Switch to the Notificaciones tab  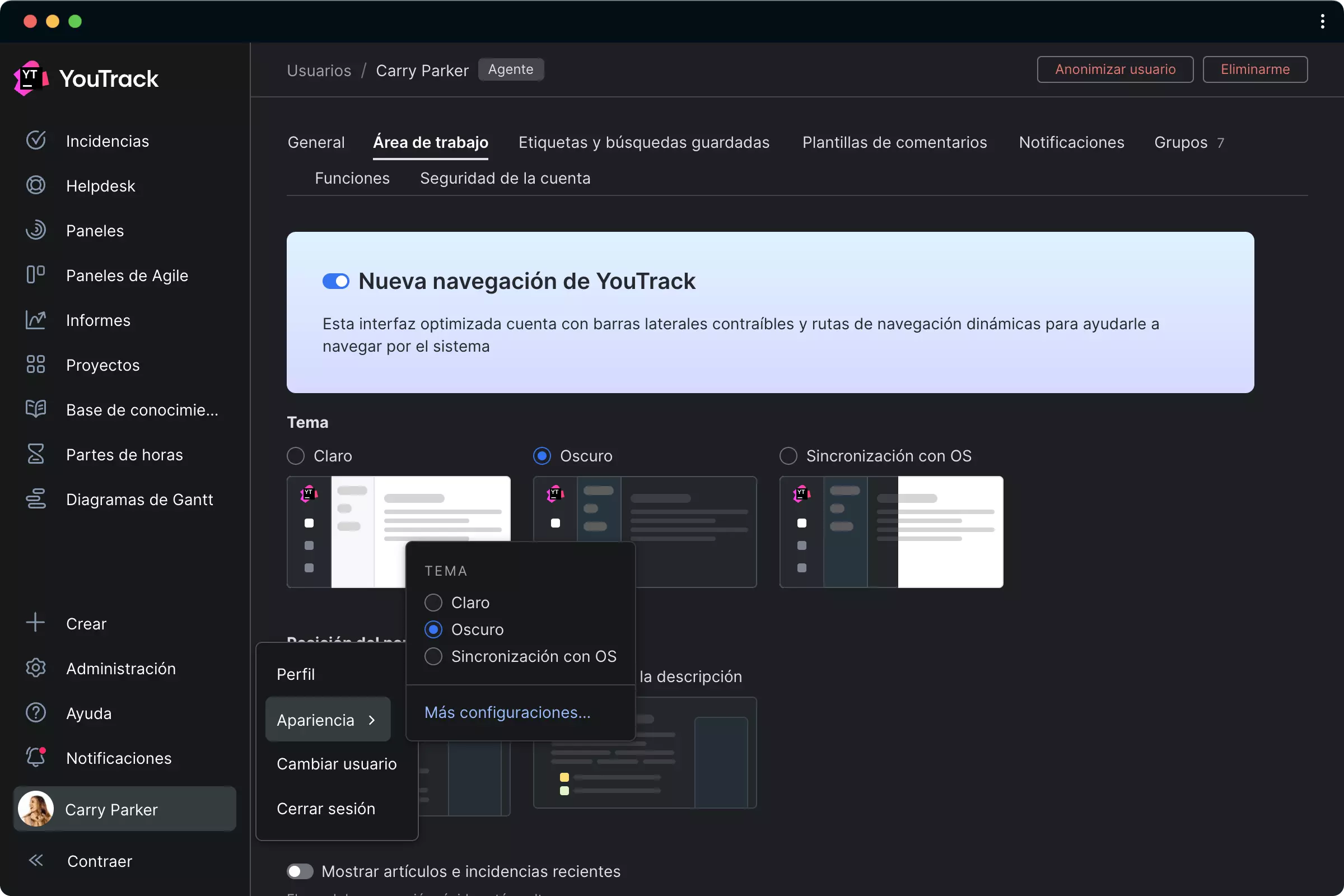click(1071, 142)
